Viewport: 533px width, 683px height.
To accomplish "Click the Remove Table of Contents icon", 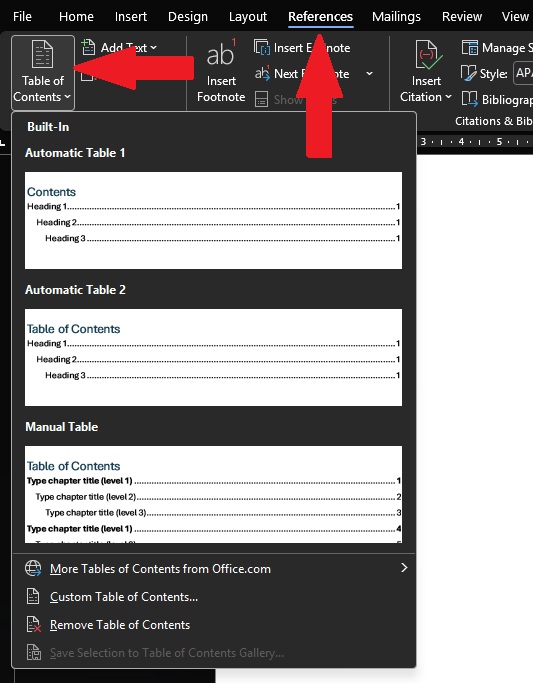I will pyautogui.click(x=34, y=625).
